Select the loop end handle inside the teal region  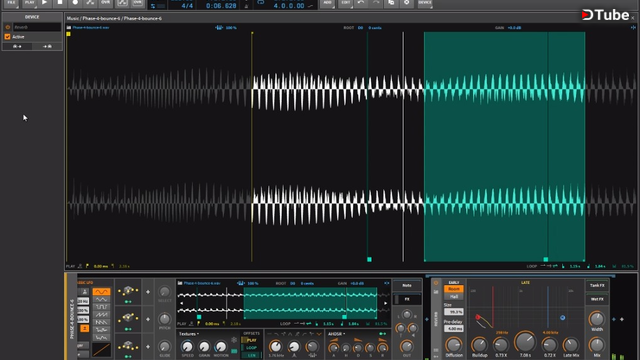(546, 259)
